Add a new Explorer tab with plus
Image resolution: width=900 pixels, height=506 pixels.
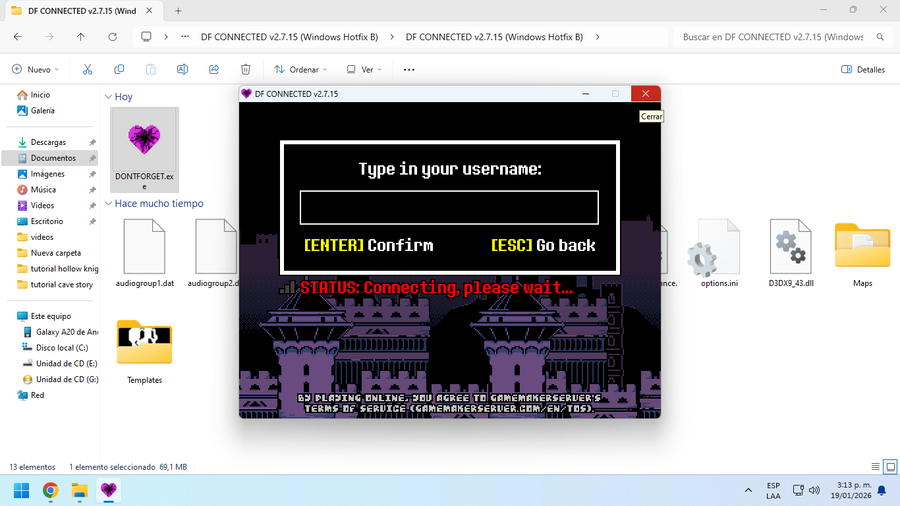(178, 11)
